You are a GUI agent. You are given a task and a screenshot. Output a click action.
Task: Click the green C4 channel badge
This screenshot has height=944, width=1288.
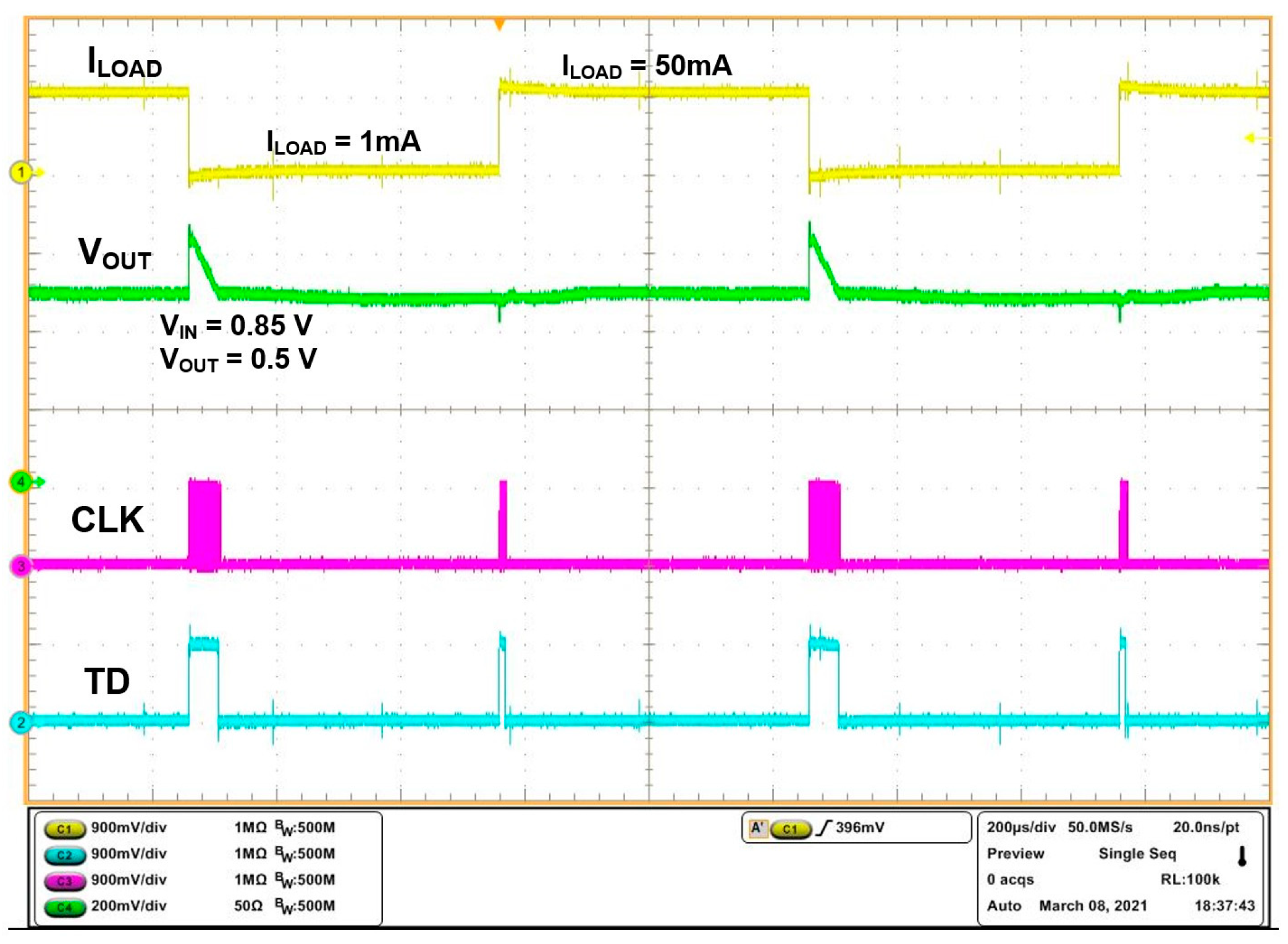tap(64, 907)
